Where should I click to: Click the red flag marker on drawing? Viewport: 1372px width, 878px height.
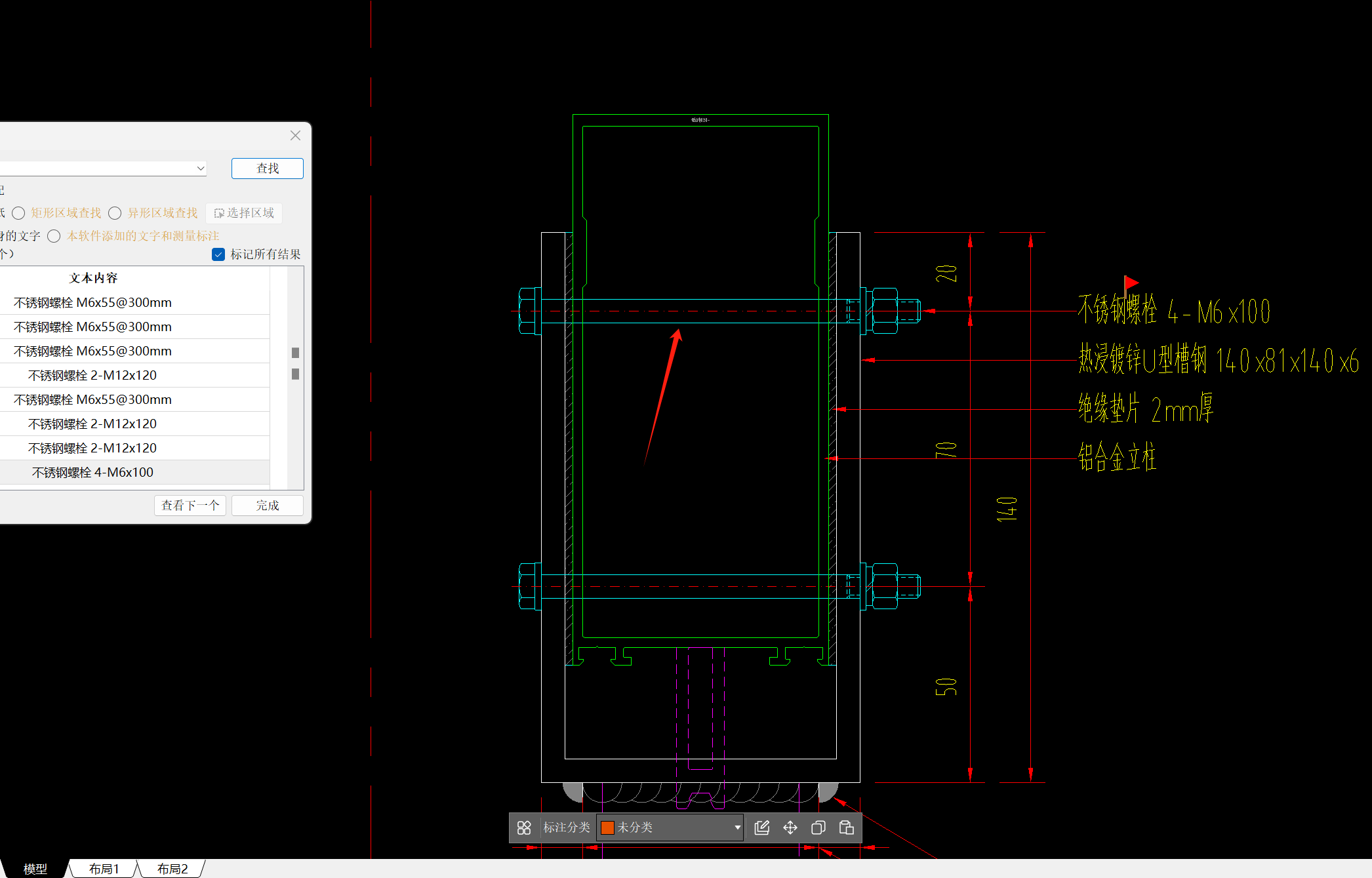pos(1131,283)
